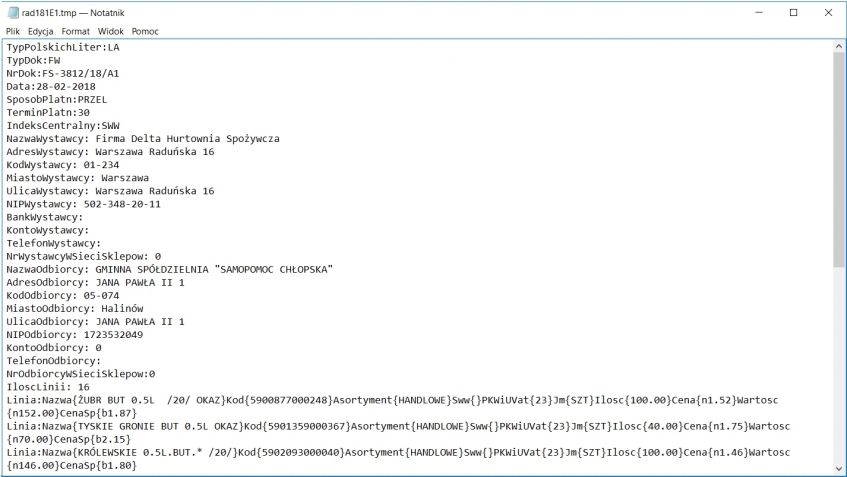Click the line TerminPlatn:30
This screenshot has height=477, width=847.
(48, 112)
